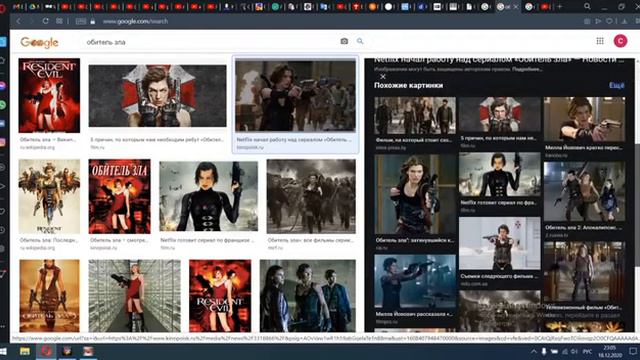
Task: Click the browser Back arrow
Action: [19, 21]
